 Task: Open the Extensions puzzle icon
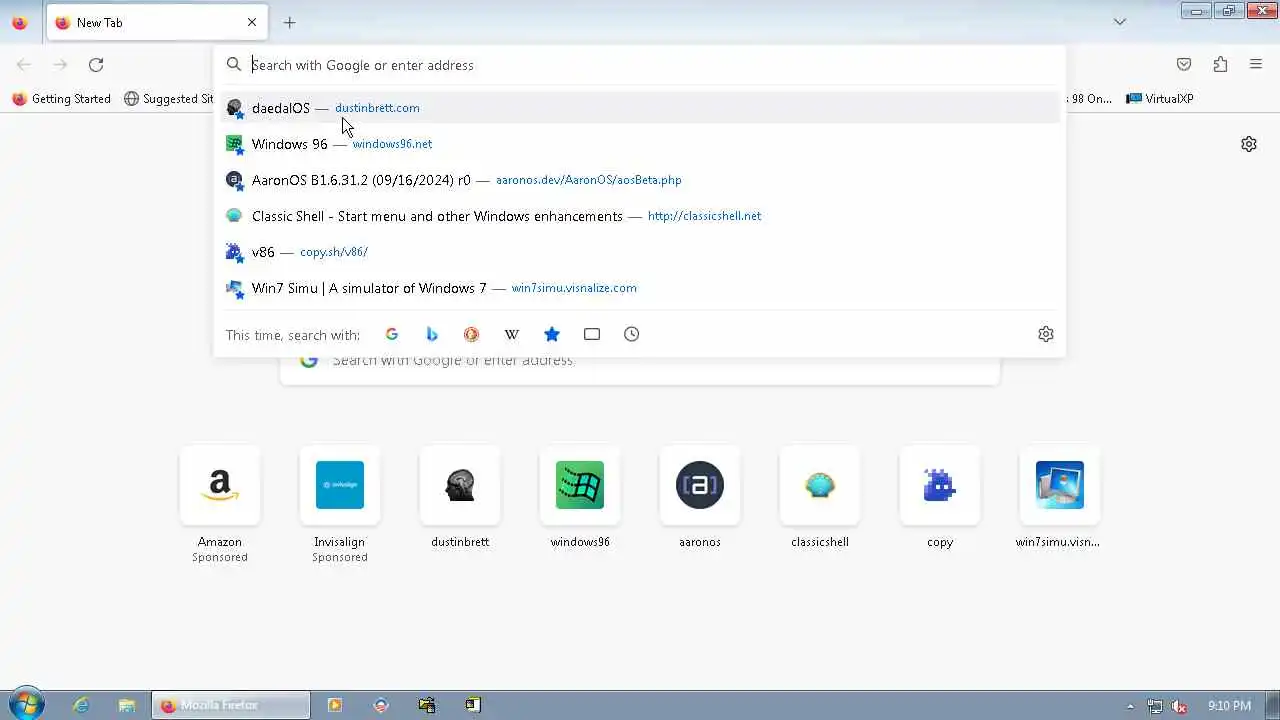point(1220,65)
